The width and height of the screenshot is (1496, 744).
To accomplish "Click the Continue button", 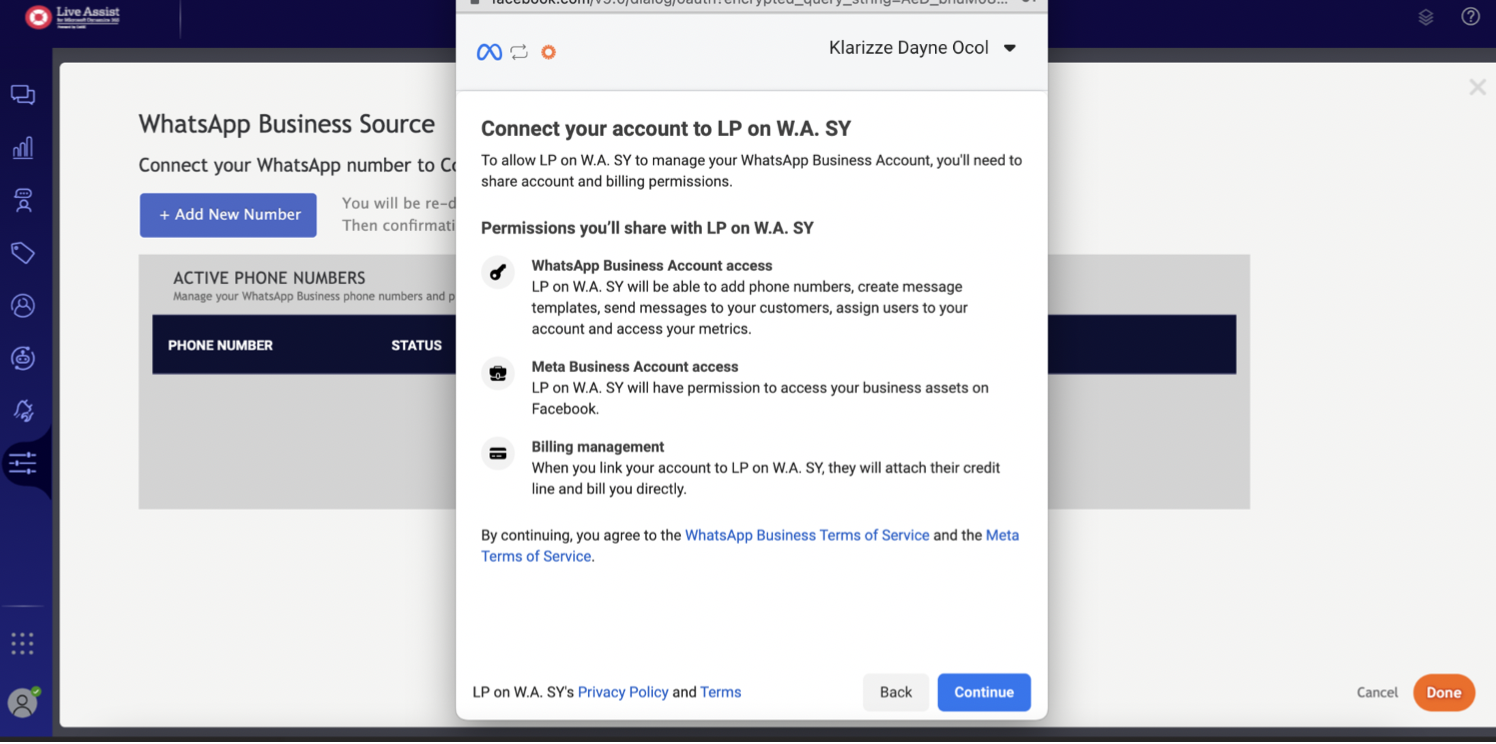I will coord(984,692).
